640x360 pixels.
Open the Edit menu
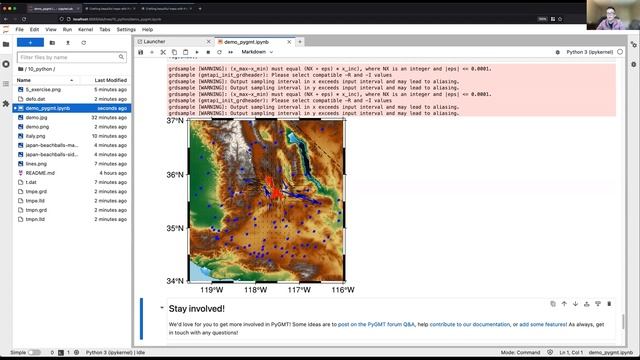click(x=34, y=29)
